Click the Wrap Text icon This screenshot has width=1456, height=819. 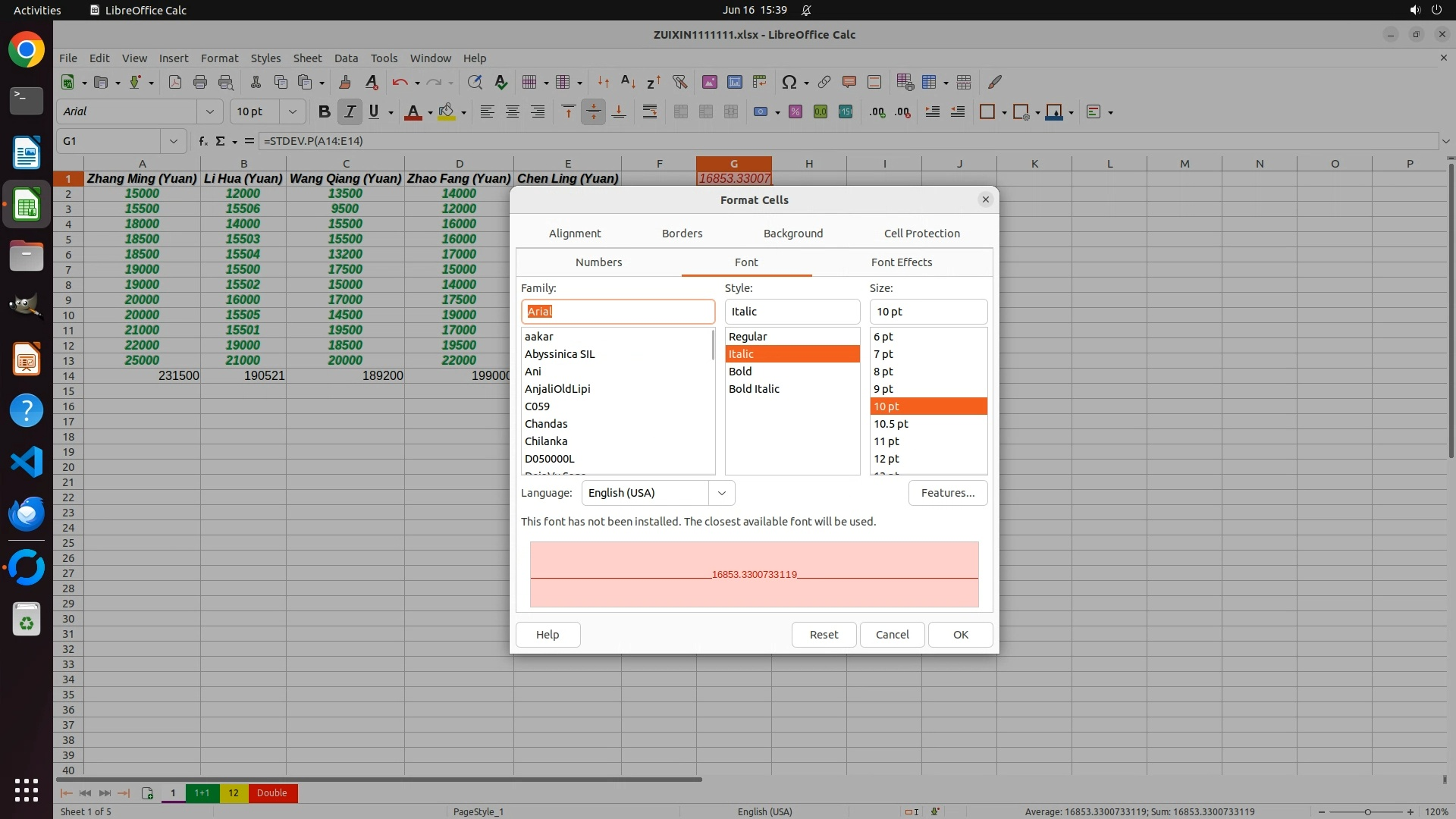pyautogui.click(x=650, y=111)
